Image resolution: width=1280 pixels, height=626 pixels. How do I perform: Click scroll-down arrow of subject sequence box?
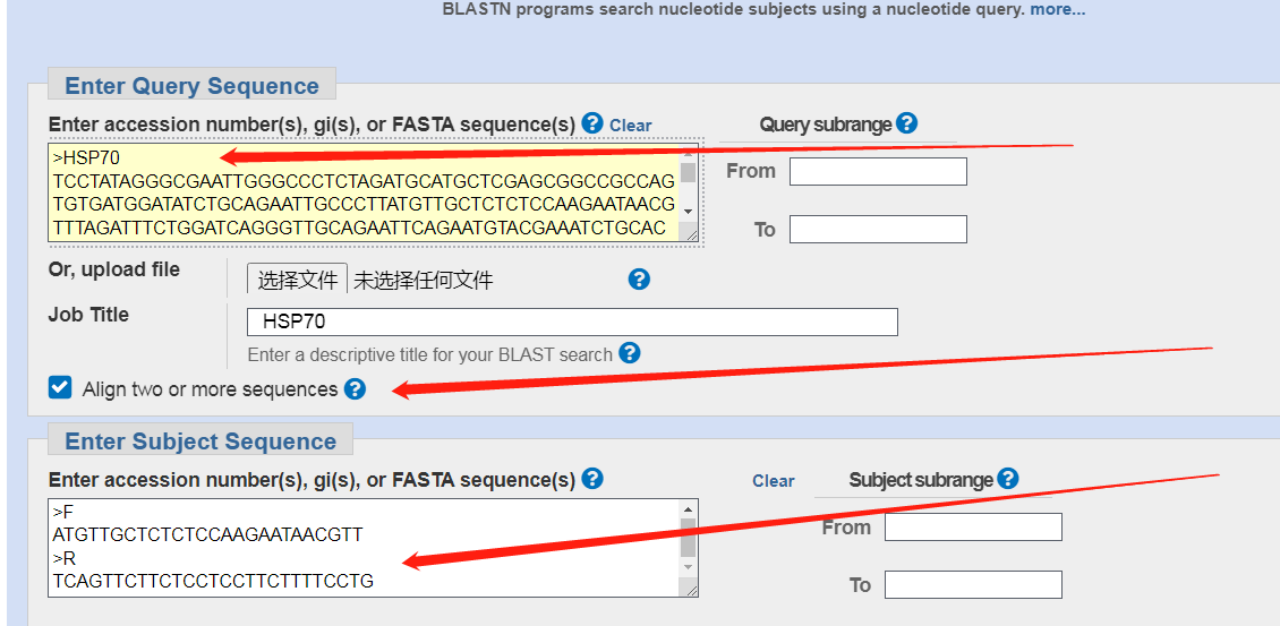[688, 568]
